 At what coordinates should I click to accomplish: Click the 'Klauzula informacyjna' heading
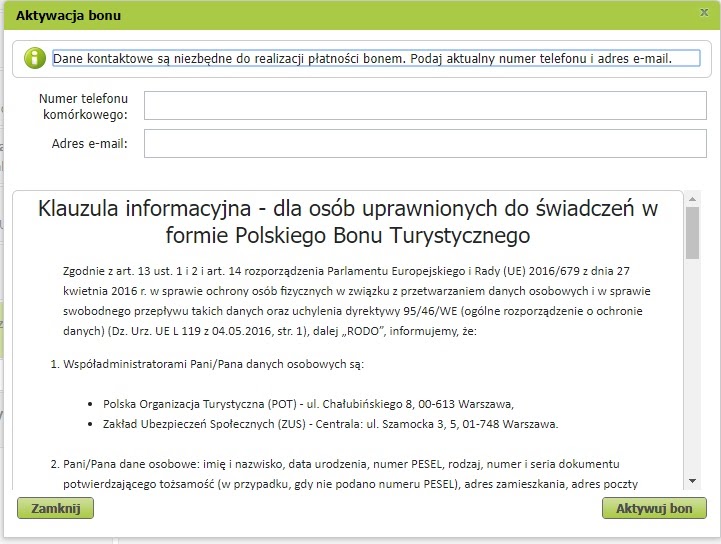pos(348,222)
